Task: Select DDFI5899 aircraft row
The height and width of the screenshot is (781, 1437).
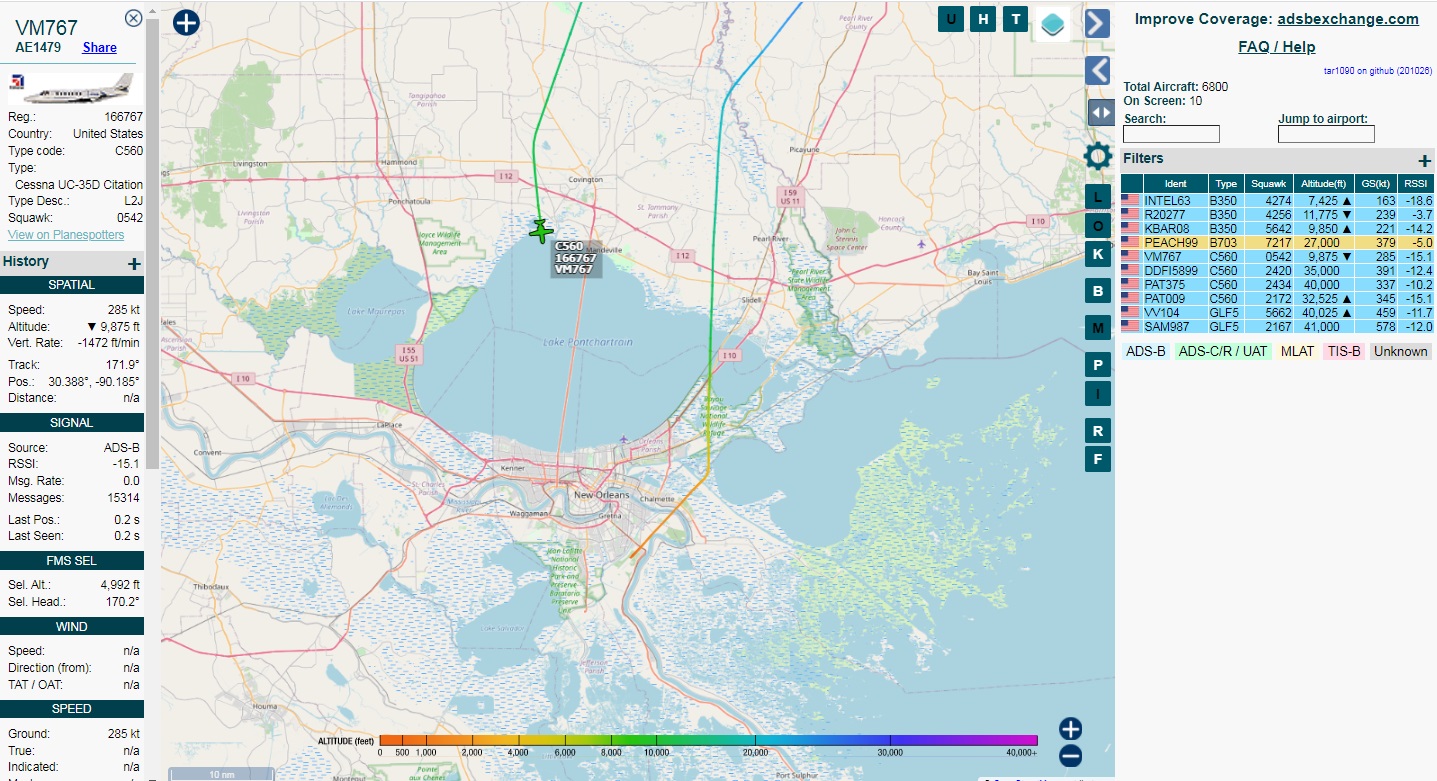Action: [x=1277, y=270]
